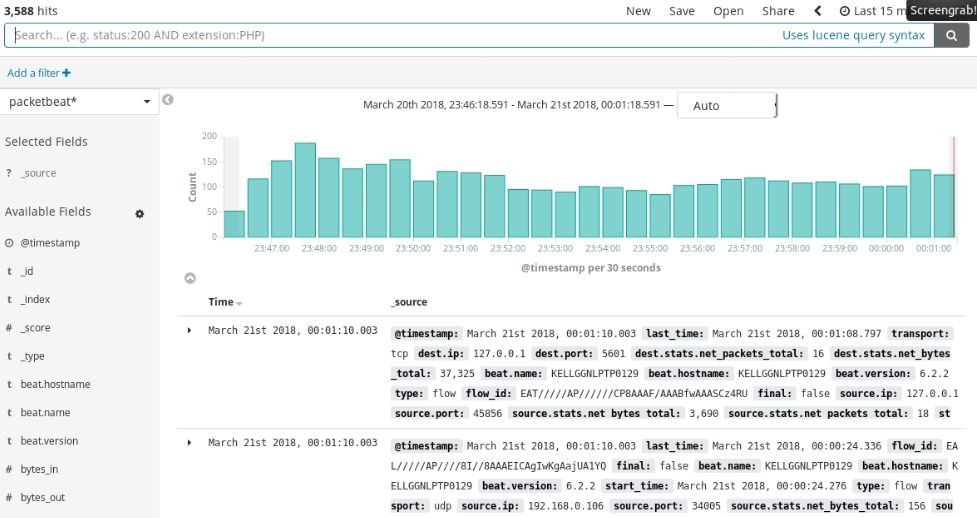Open the Uses lucene query syntax link

tap(853, 35)
